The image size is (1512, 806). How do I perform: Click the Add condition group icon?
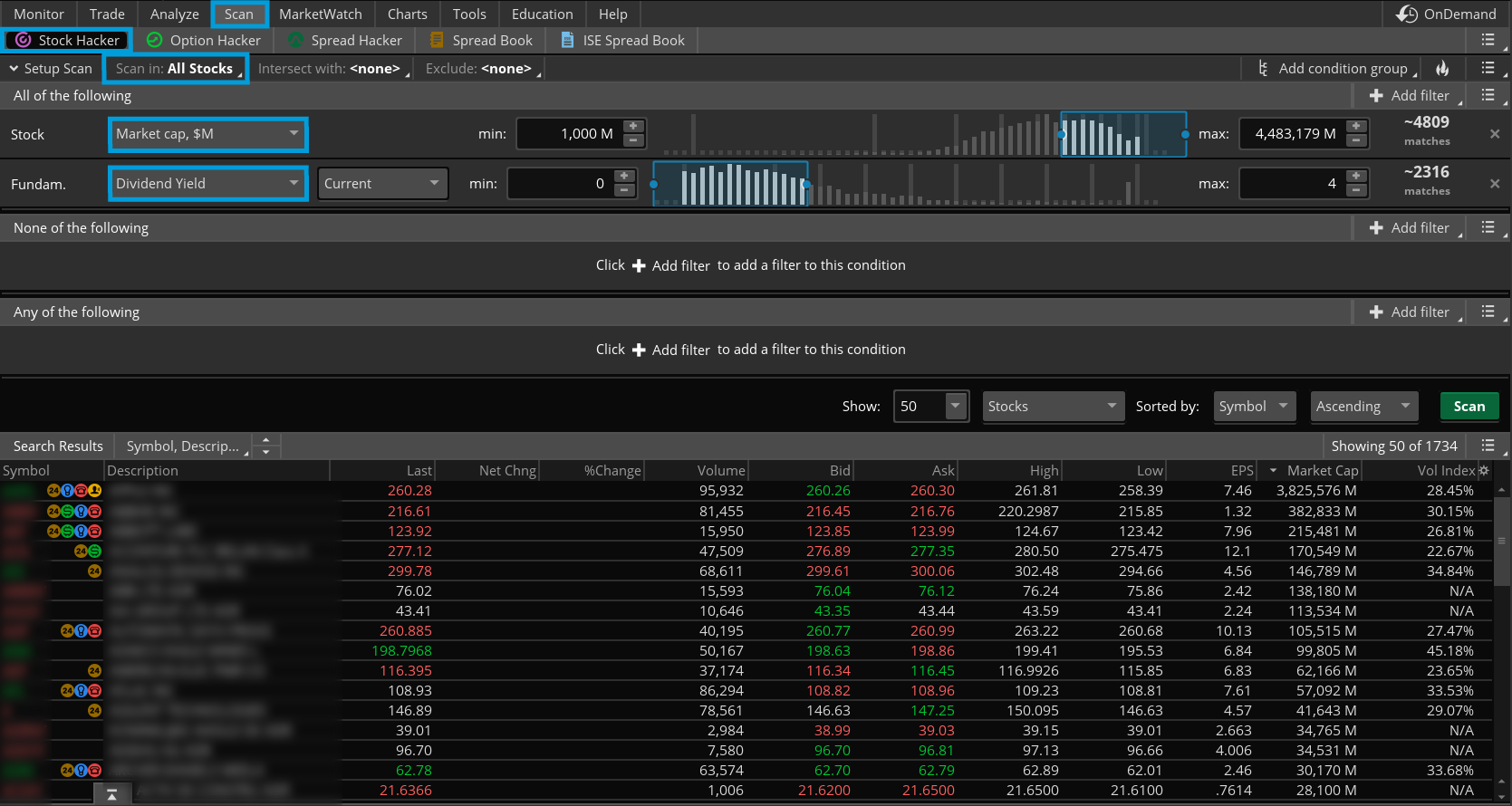(x=1263, y=68)
